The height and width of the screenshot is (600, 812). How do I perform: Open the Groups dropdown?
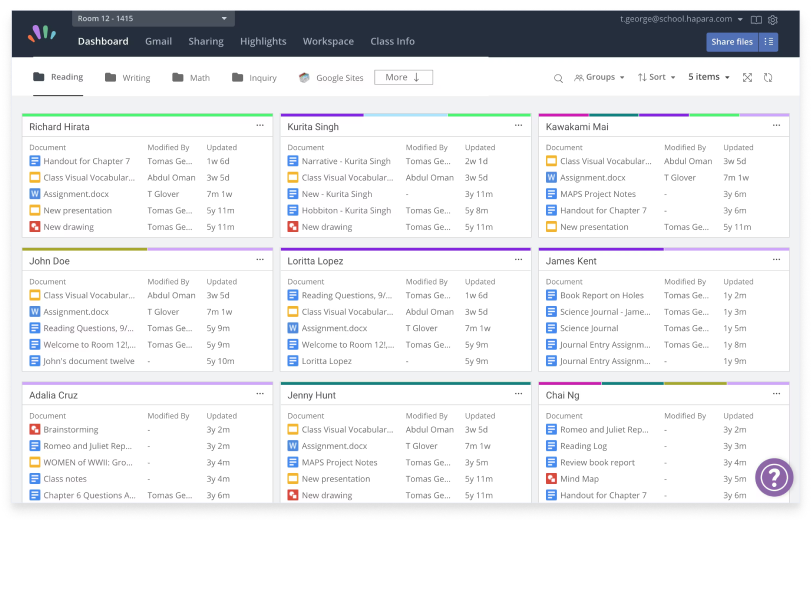point(599,77)
